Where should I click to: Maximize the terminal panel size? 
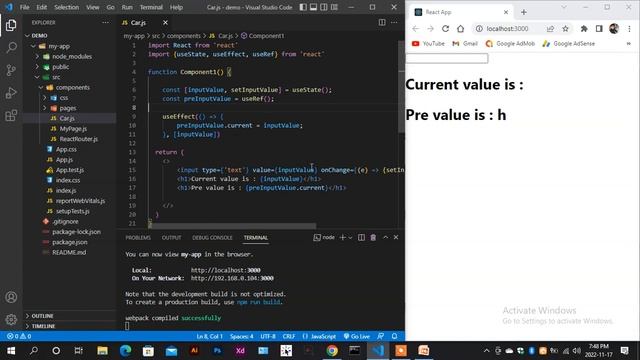tap(385, 237)
